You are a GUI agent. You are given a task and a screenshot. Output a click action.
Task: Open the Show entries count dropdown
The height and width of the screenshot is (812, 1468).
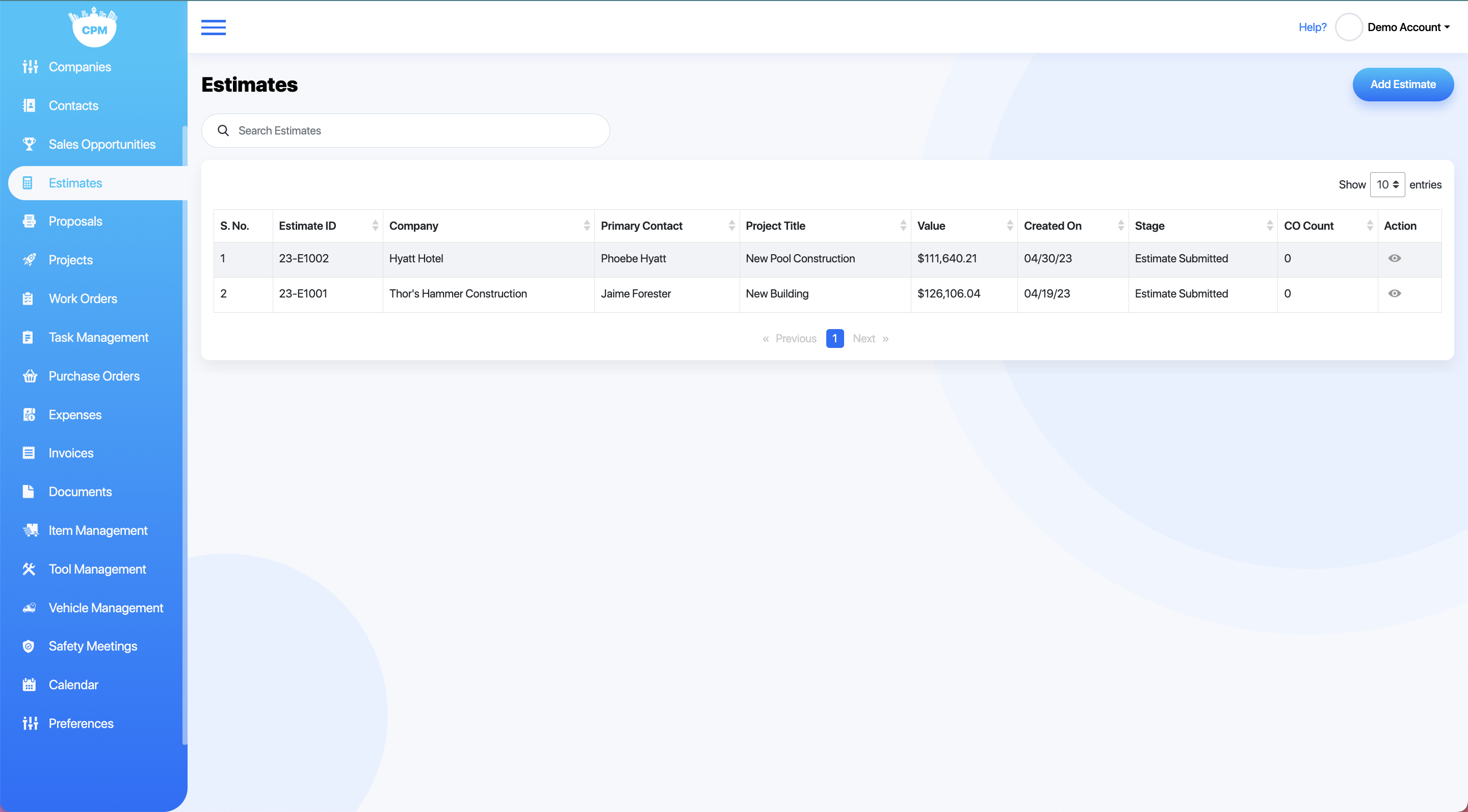[x=1387, y=184]
